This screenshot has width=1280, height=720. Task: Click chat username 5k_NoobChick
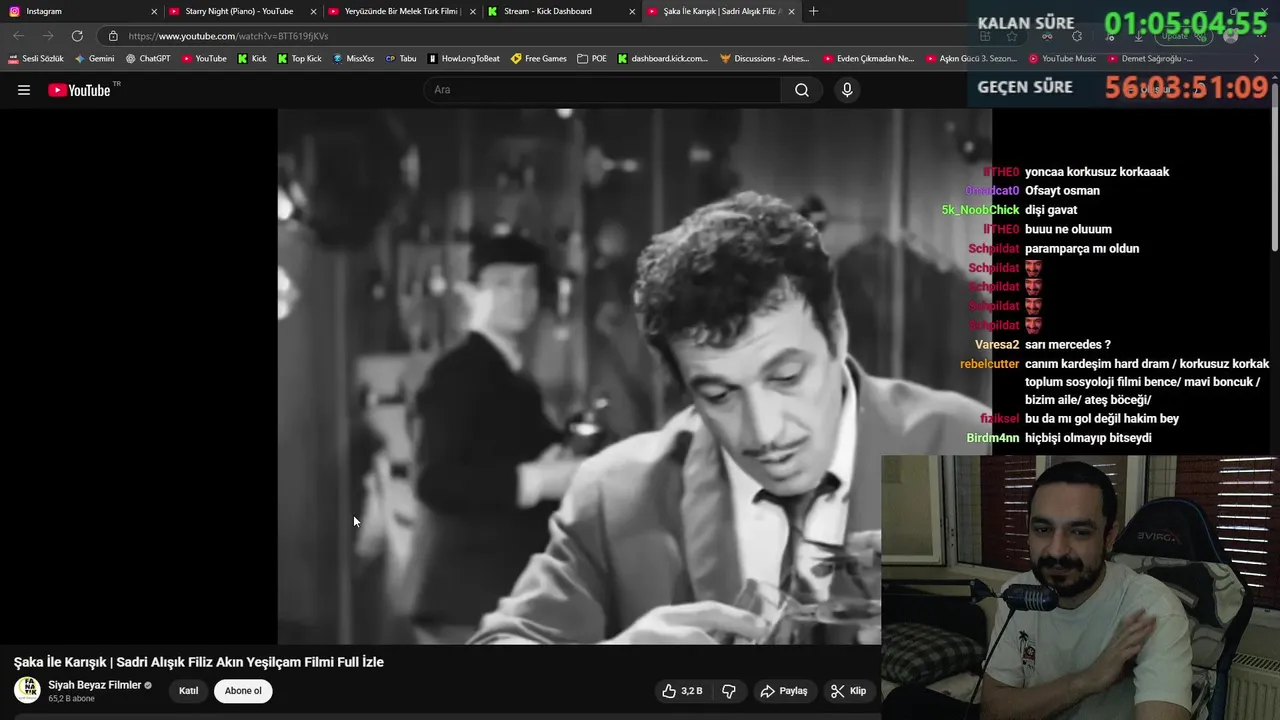pyautogui.click(x=980, y=210)
